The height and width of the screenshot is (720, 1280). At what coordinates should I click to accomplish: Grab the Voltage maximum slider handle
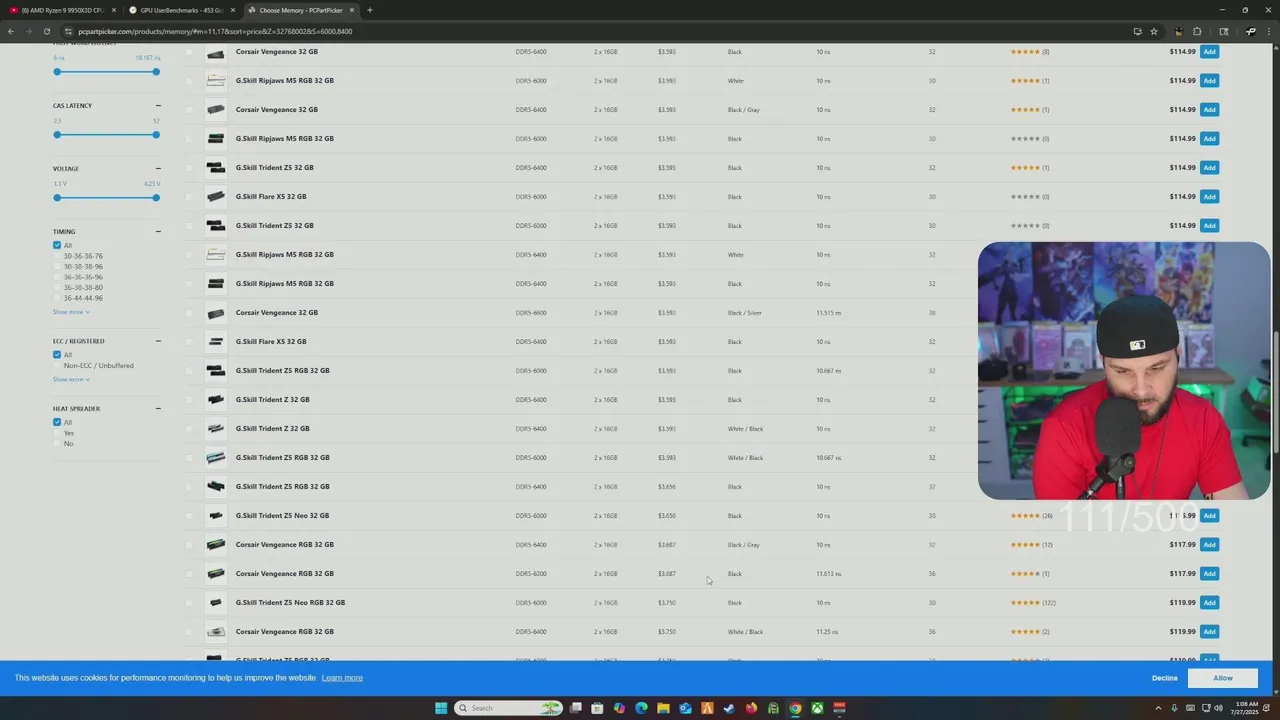click(156, 198)
